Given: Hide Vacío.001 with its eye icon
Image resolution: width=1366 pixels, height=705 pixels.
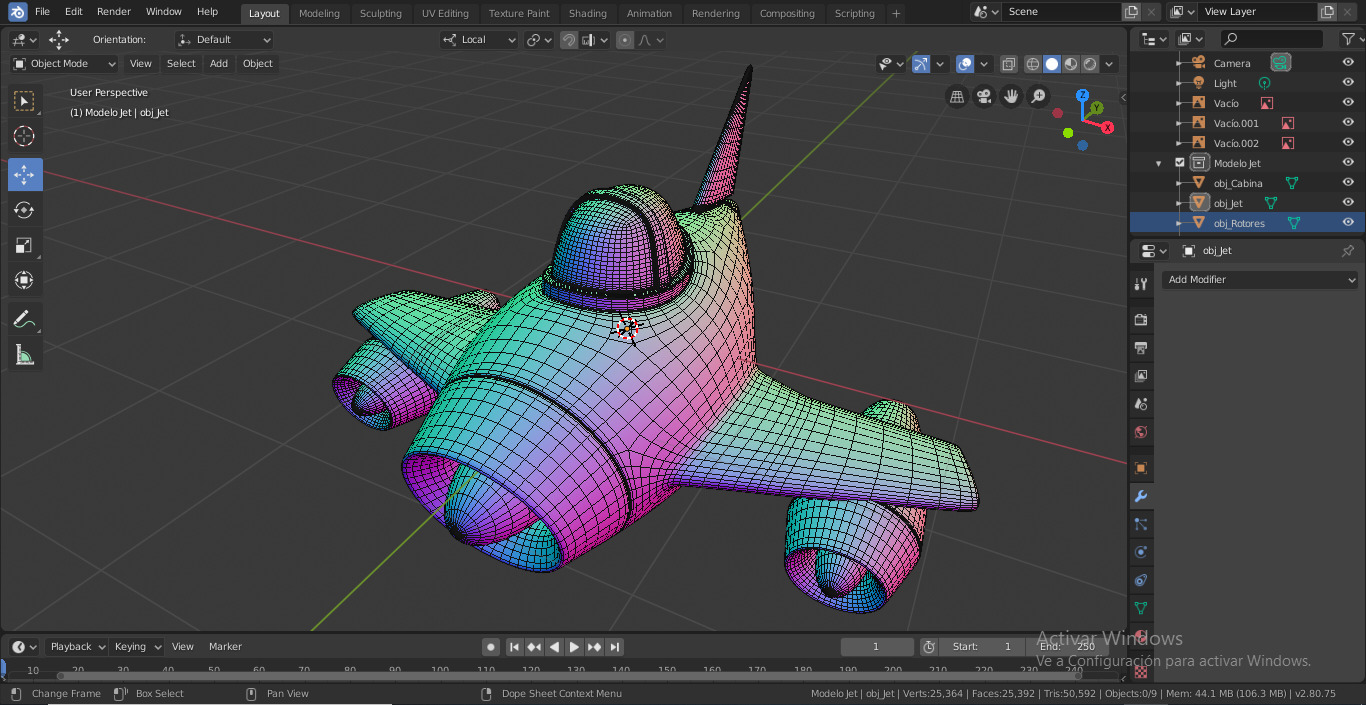Looking at the screenshot, I should tap(1348, 123).
